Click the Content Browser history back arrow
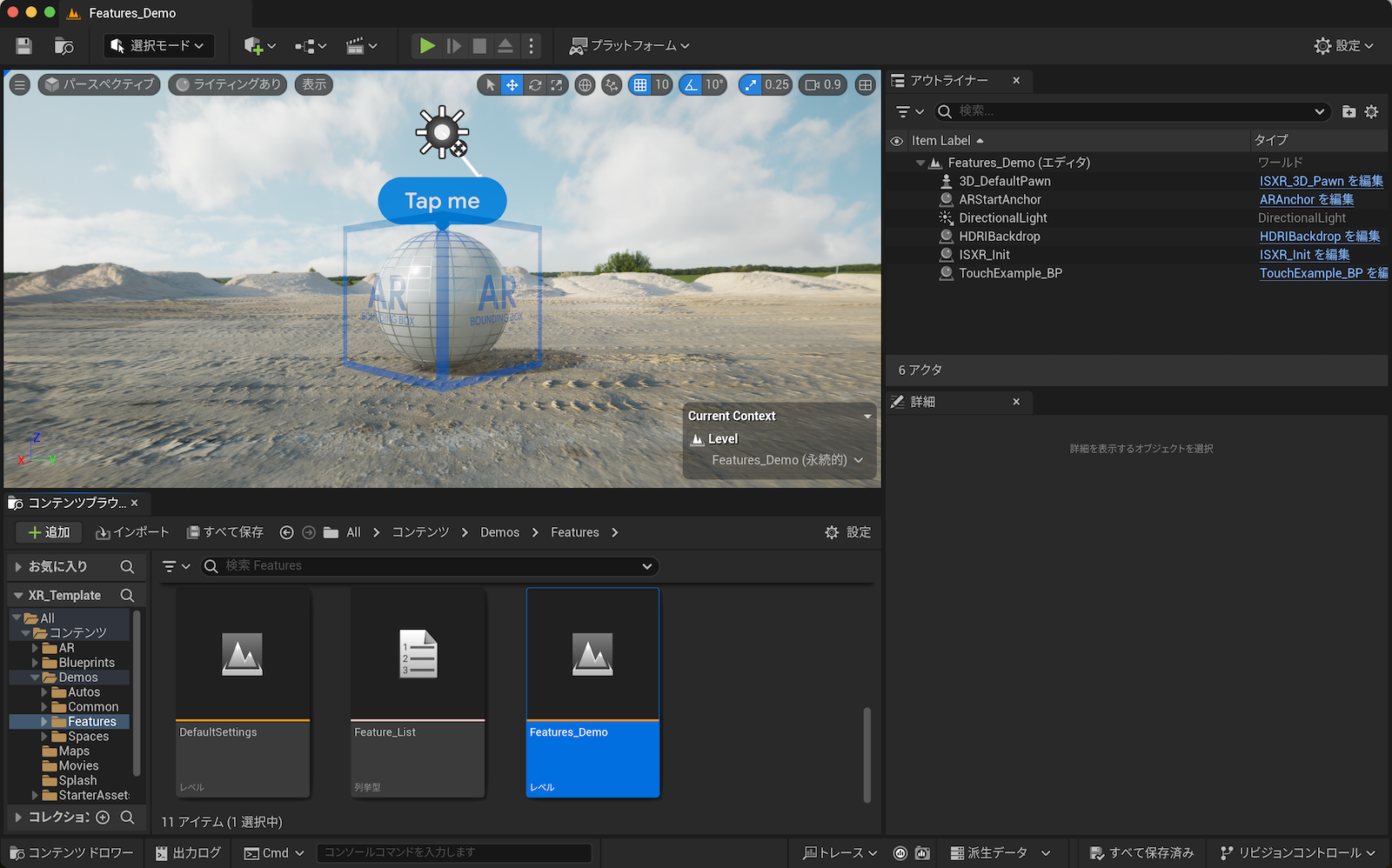Image resolution: width=1392 pixels, height=868 pixels. 286,532
